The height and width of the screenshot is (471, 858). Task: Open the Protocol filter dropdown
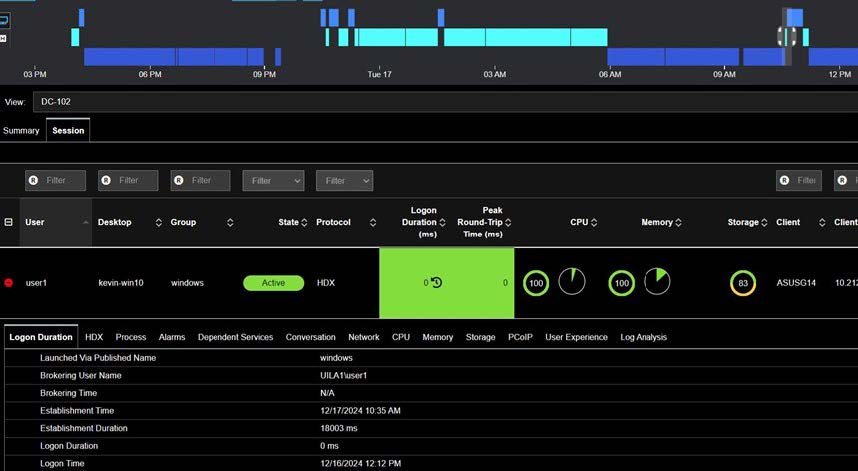pos(344,181)
